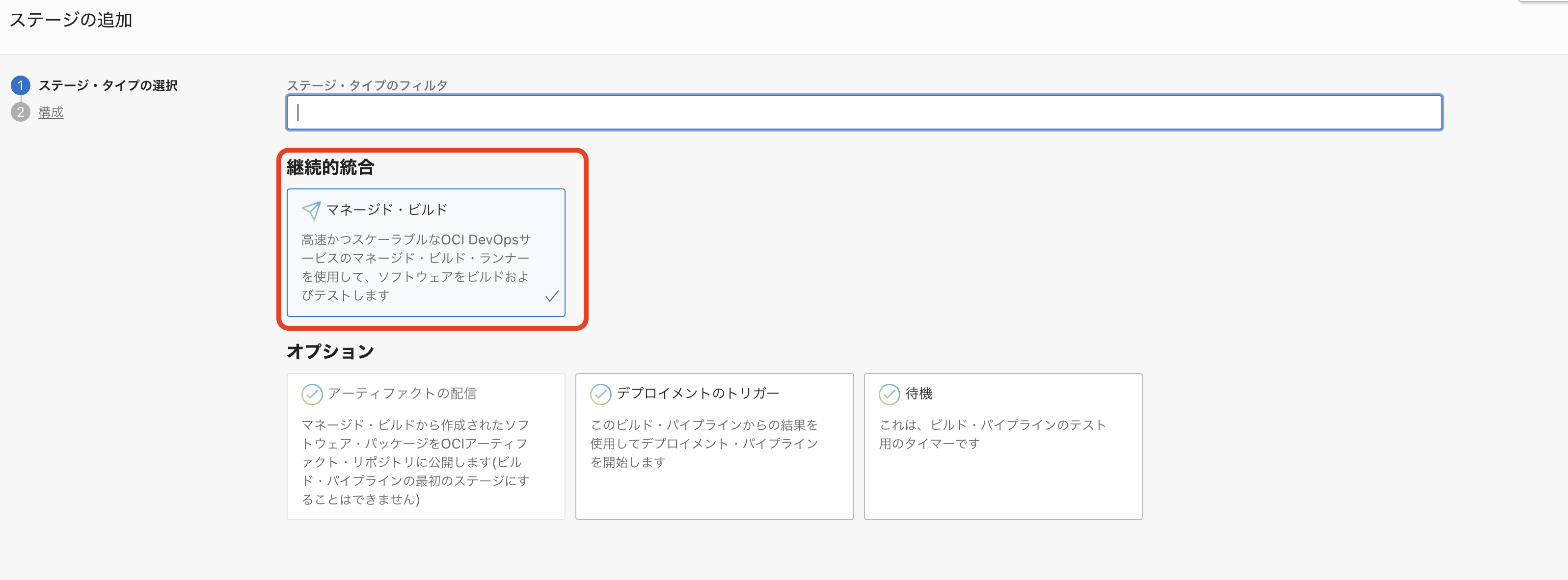Screen dimensions: 1568x580
Task: Select the マネージド・ビルド stage card title
Action: [x=386, y=210]
